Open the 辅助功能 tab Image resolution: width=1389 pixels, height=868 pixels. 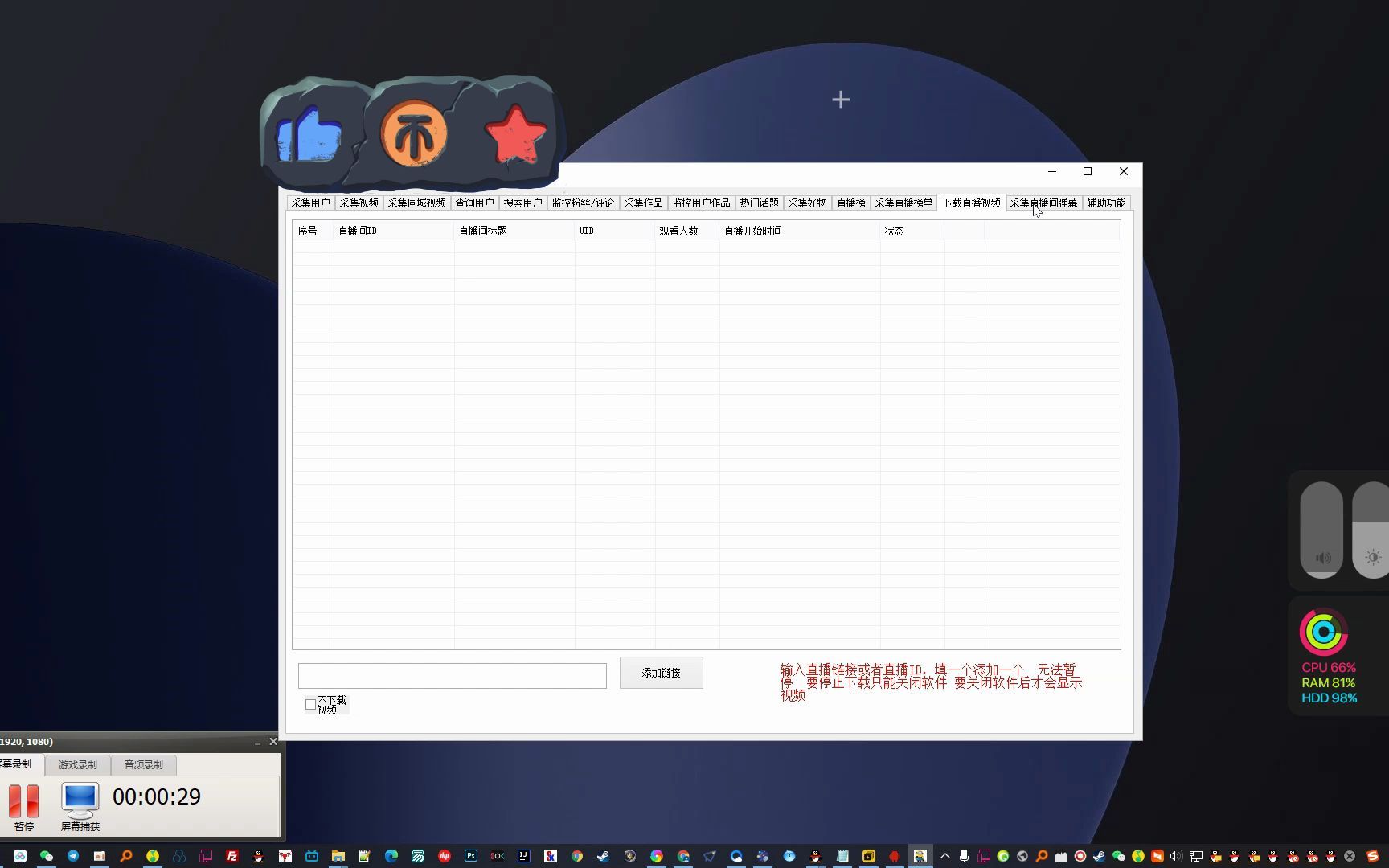(x=1106, y=203)
